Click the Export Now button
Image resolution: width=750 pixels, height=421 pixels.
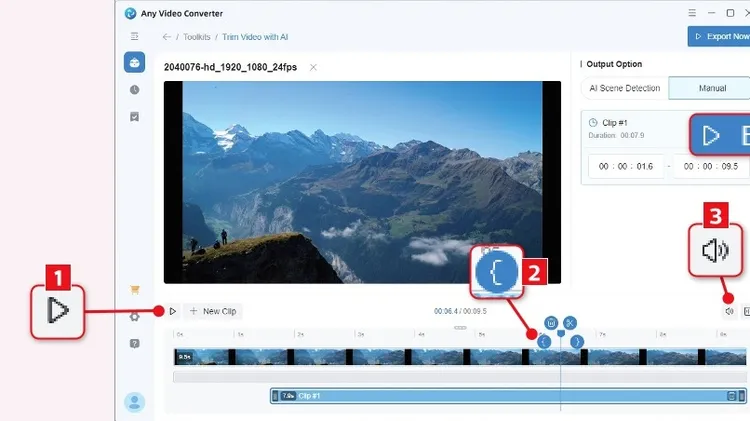tap(719, 36)
